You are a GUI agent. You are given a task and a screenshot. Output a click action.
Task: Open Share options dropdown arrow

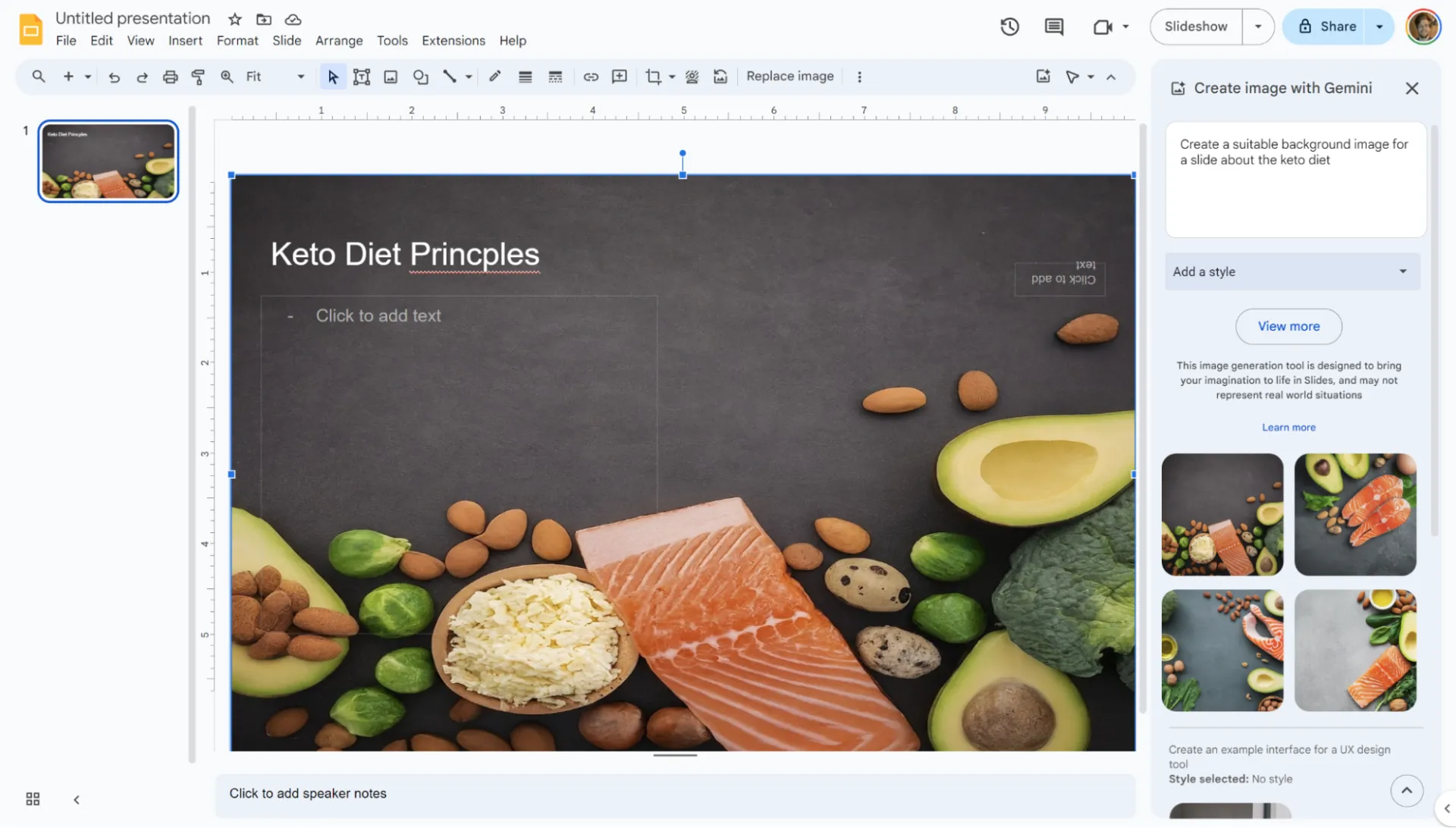pos(1379,27)
